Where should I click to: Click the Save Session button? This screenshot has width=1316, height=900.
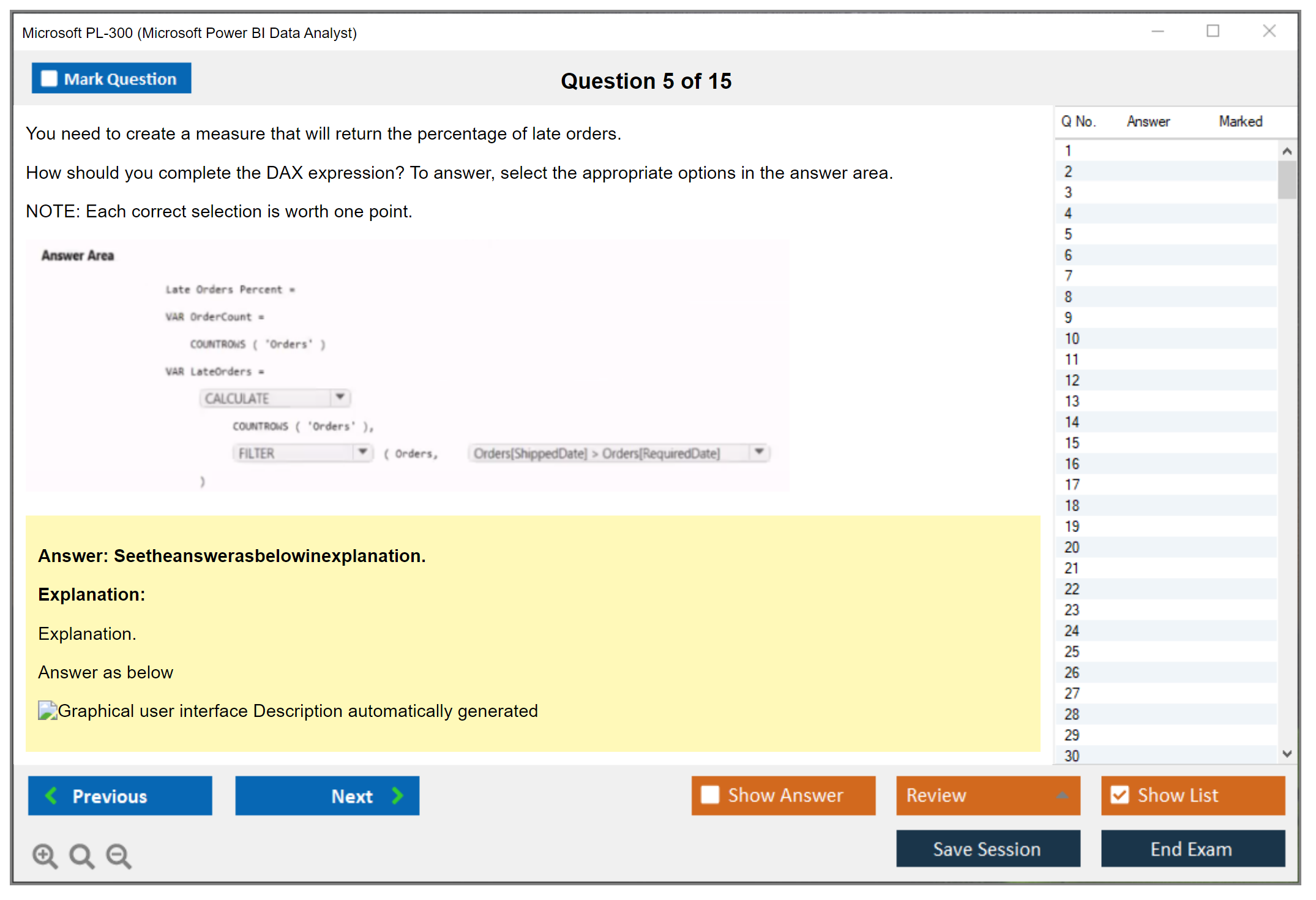point(987,849)
